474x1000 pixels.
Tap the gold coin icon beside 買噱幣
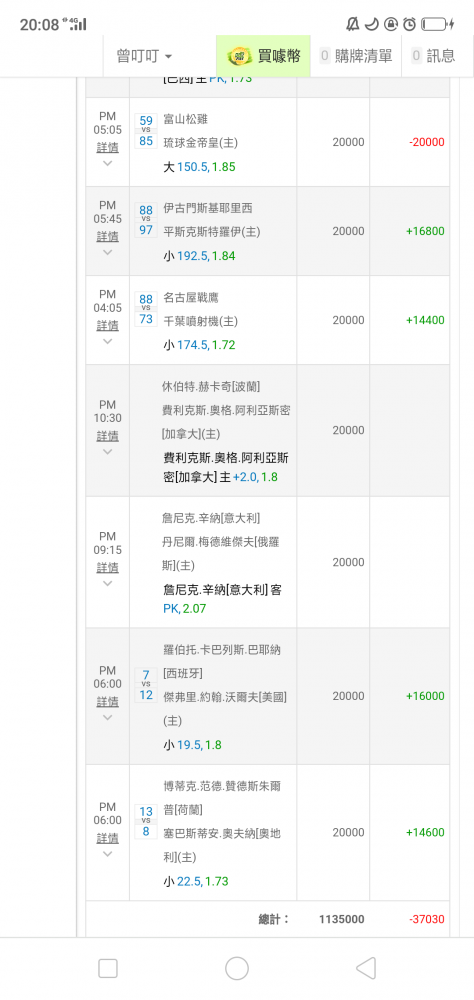[240, 55]
